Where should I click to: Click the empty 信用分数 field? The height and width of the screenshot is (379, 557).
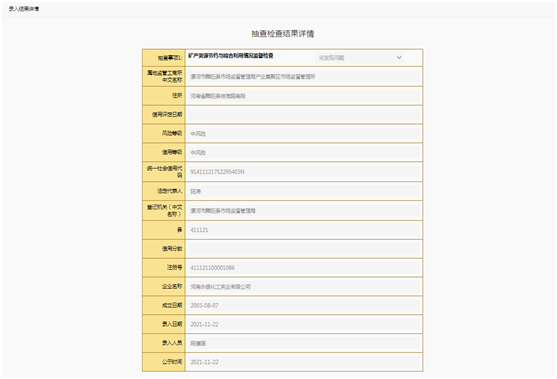tap(304, 249)
